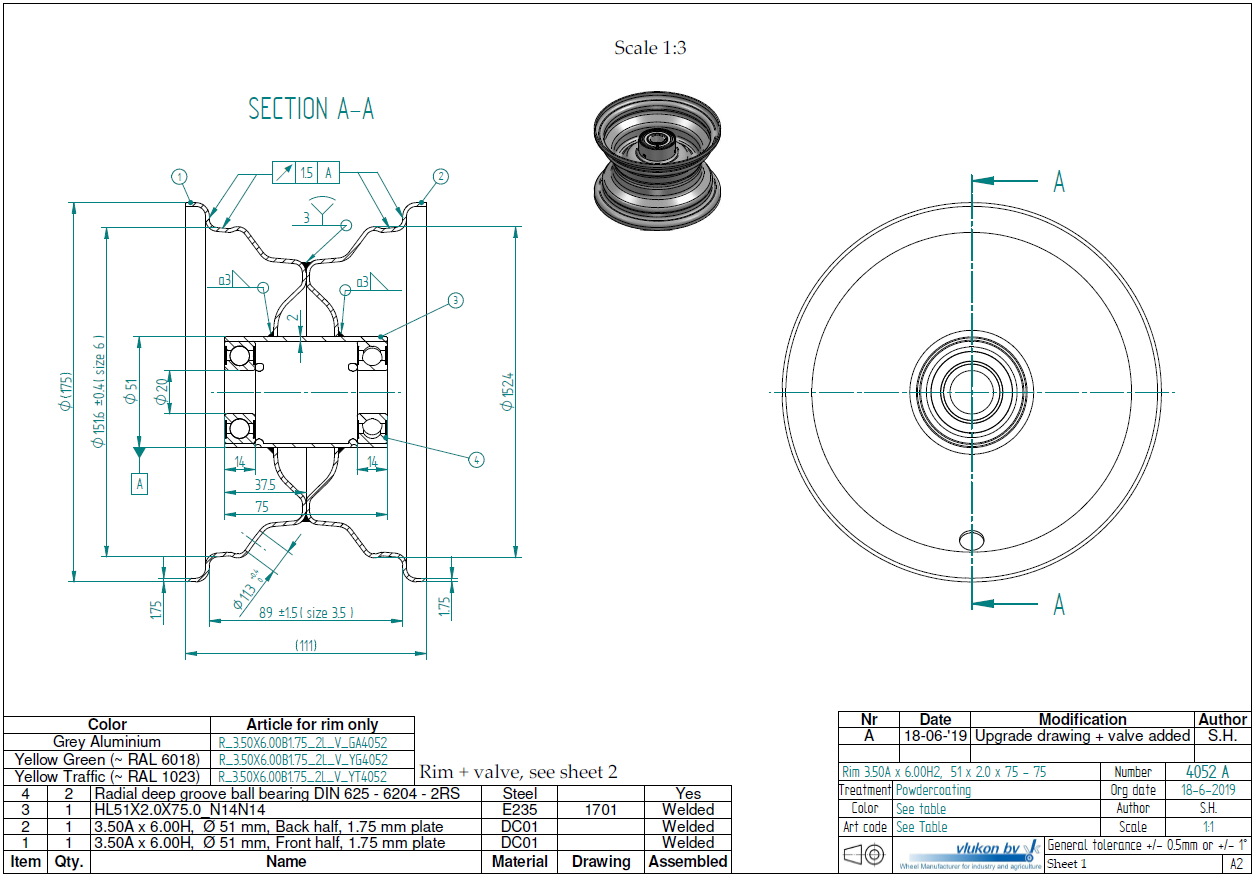Click the Powdercoating treatment value

pos(932,790)
